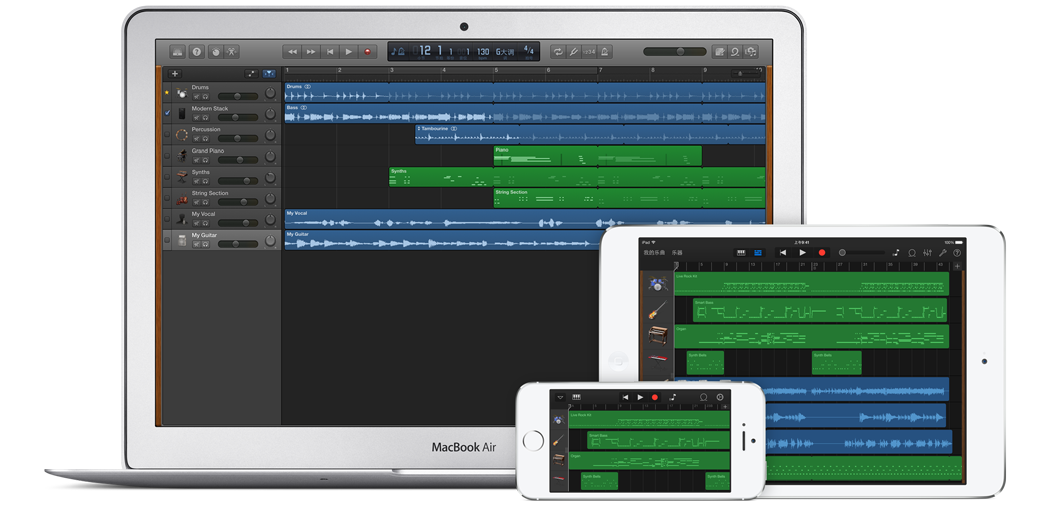This screenshot has width=1050, height=510.
Task: Select the Grand Piano track icon
Action: (x=181, y=156)
